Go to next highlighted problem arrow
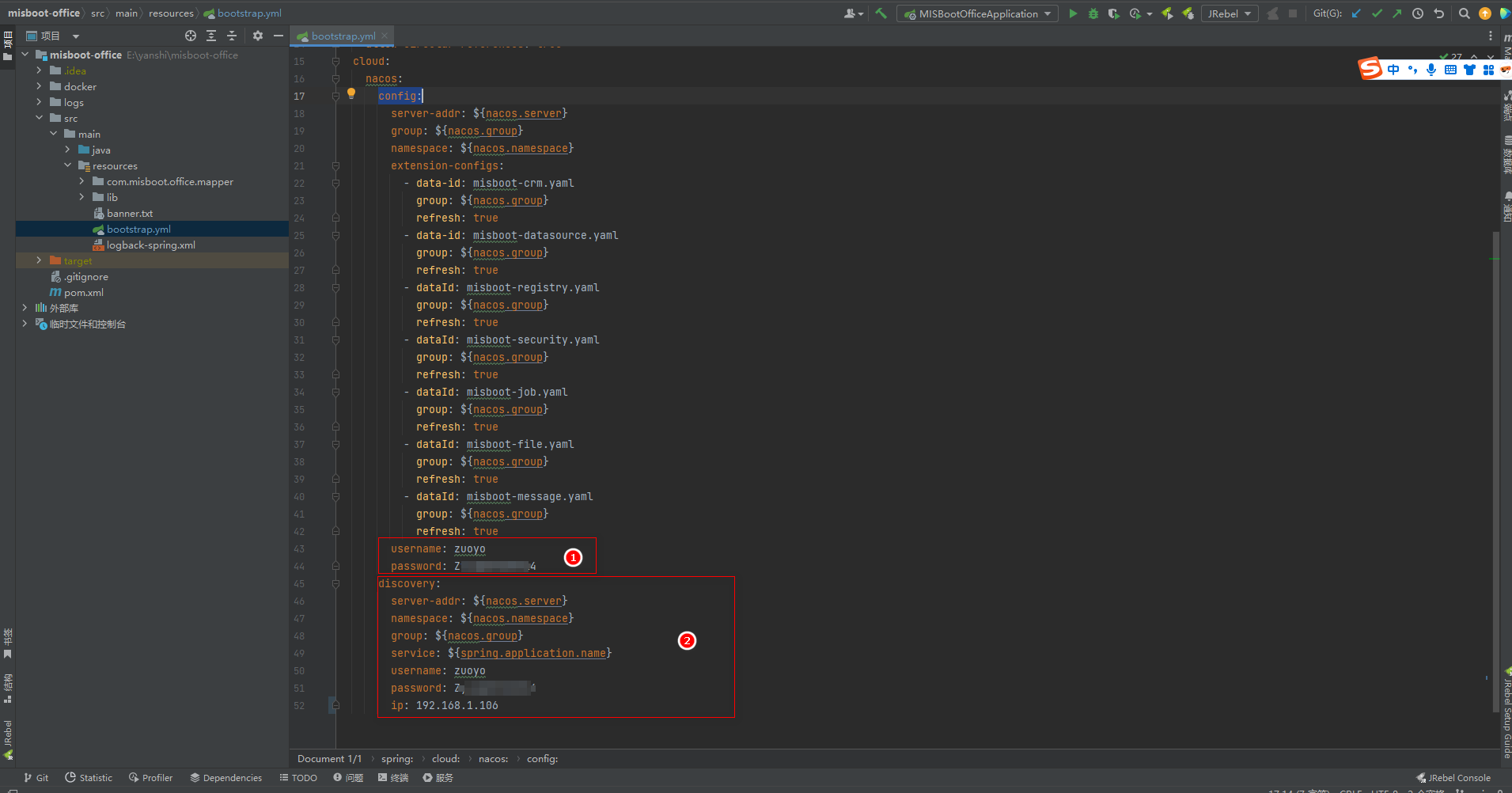This screenshot has height=793, width=1512. (1491, 57)
